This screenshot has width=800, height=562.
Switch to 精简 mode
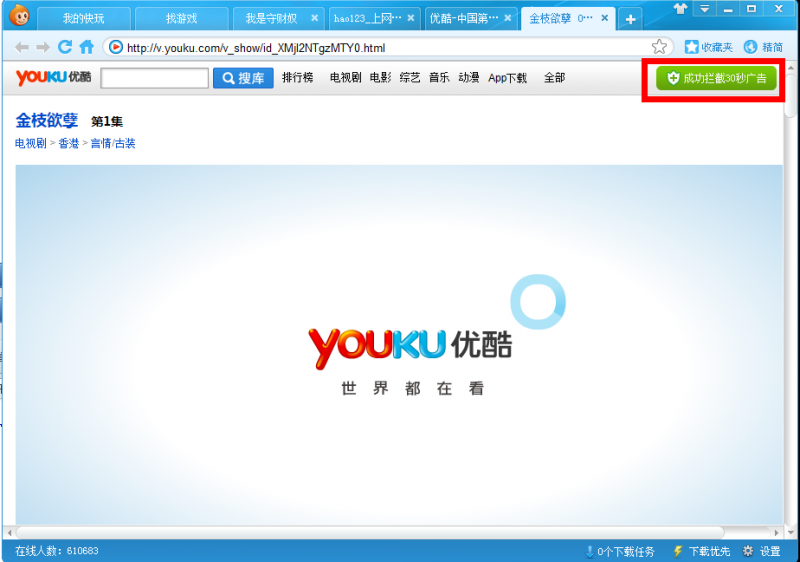(x=763, y=47)
